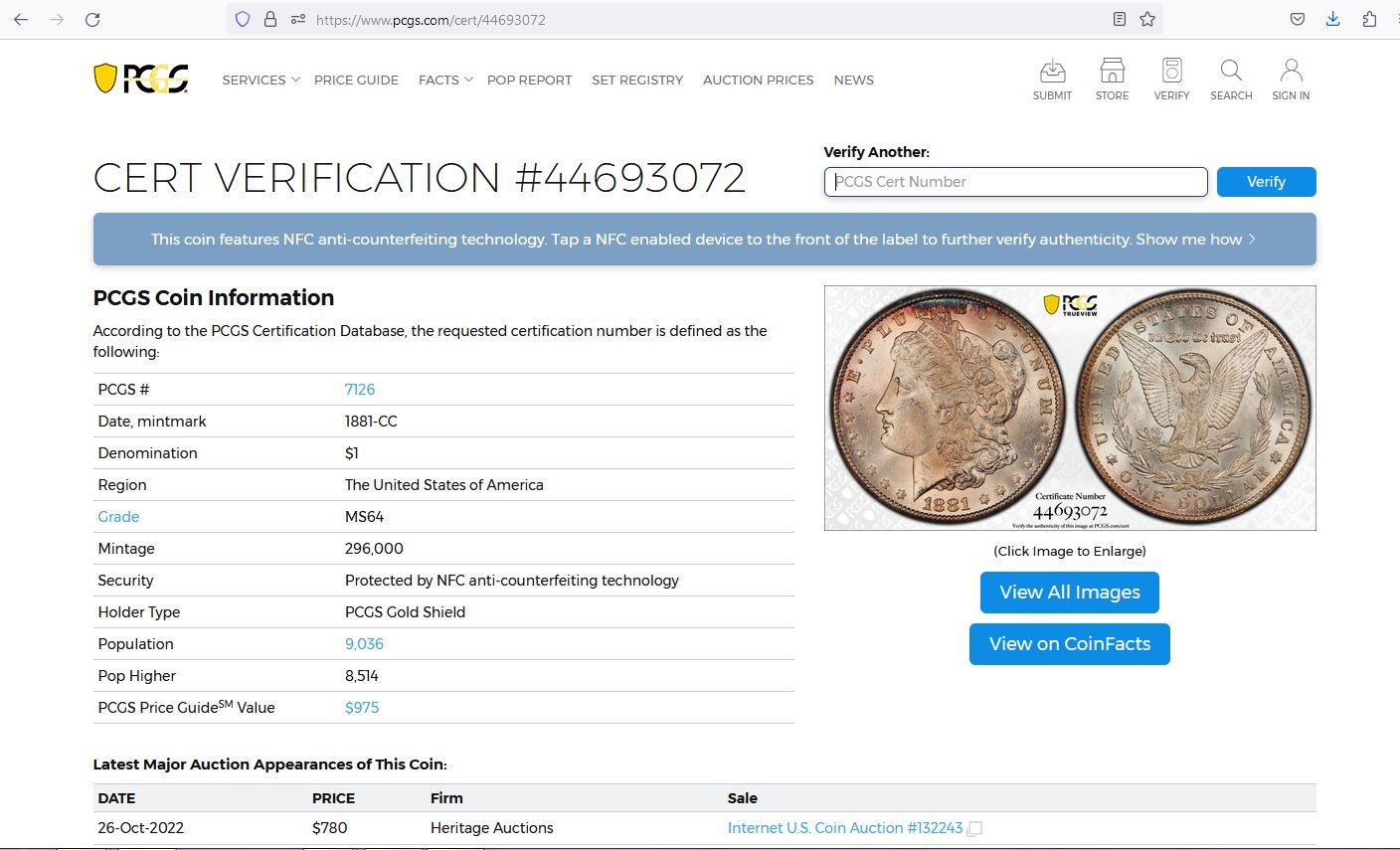Click the View on CoinFacts button
The height and width of the screenshot is (850, 1400).
(1069, 644)
